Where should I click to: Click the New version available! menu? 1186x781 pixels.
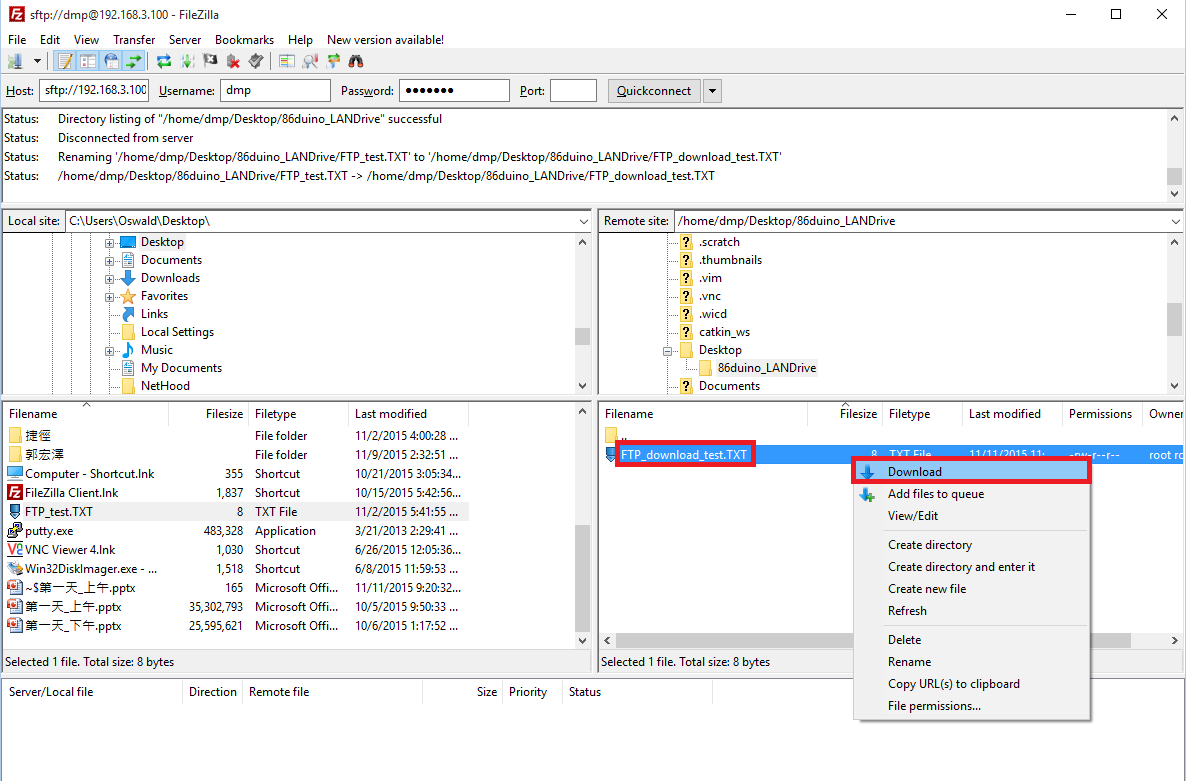[x=385, y=39]
